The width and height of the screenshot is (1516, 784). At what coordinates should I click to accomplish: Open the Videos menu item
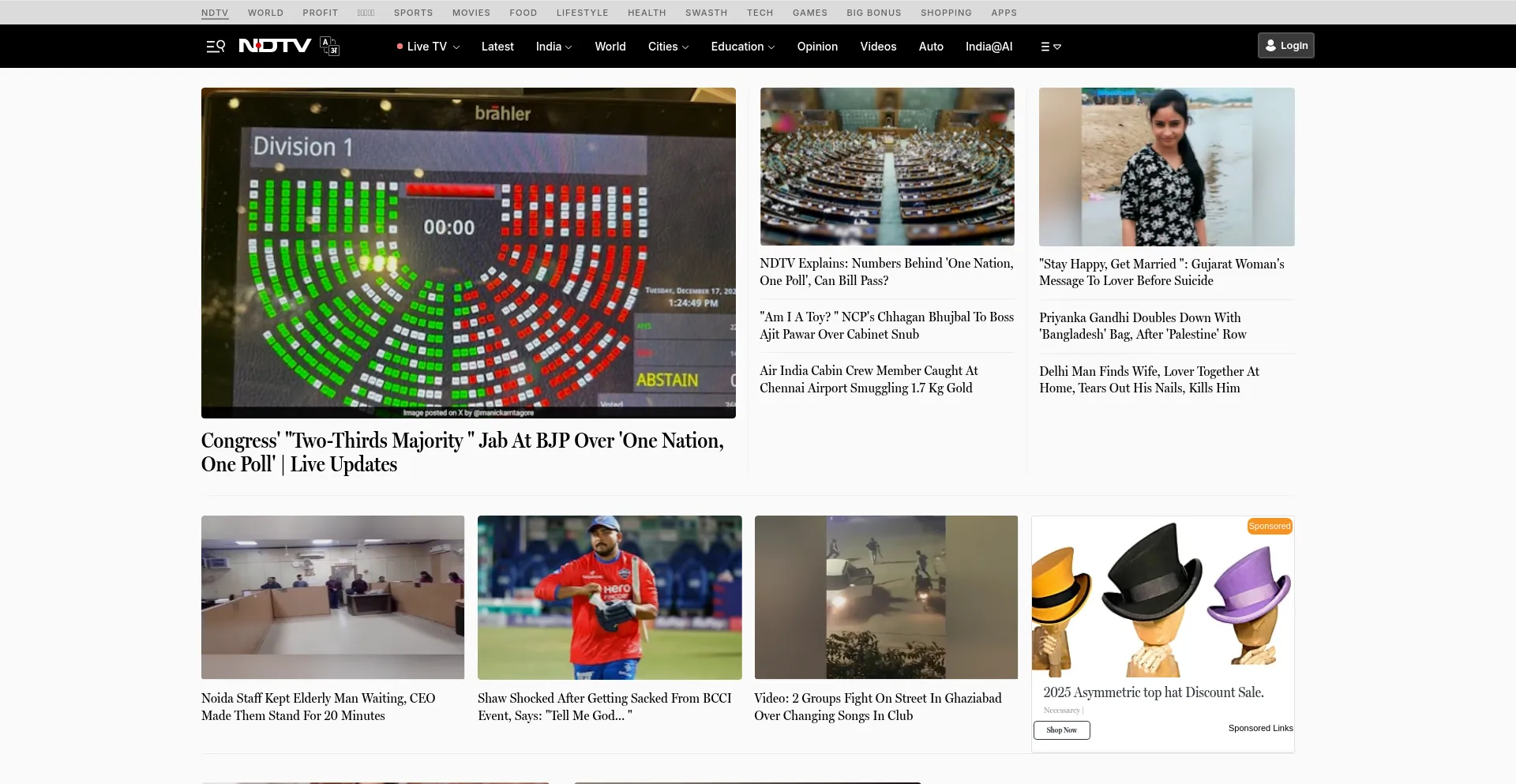[x=878, y=47]
